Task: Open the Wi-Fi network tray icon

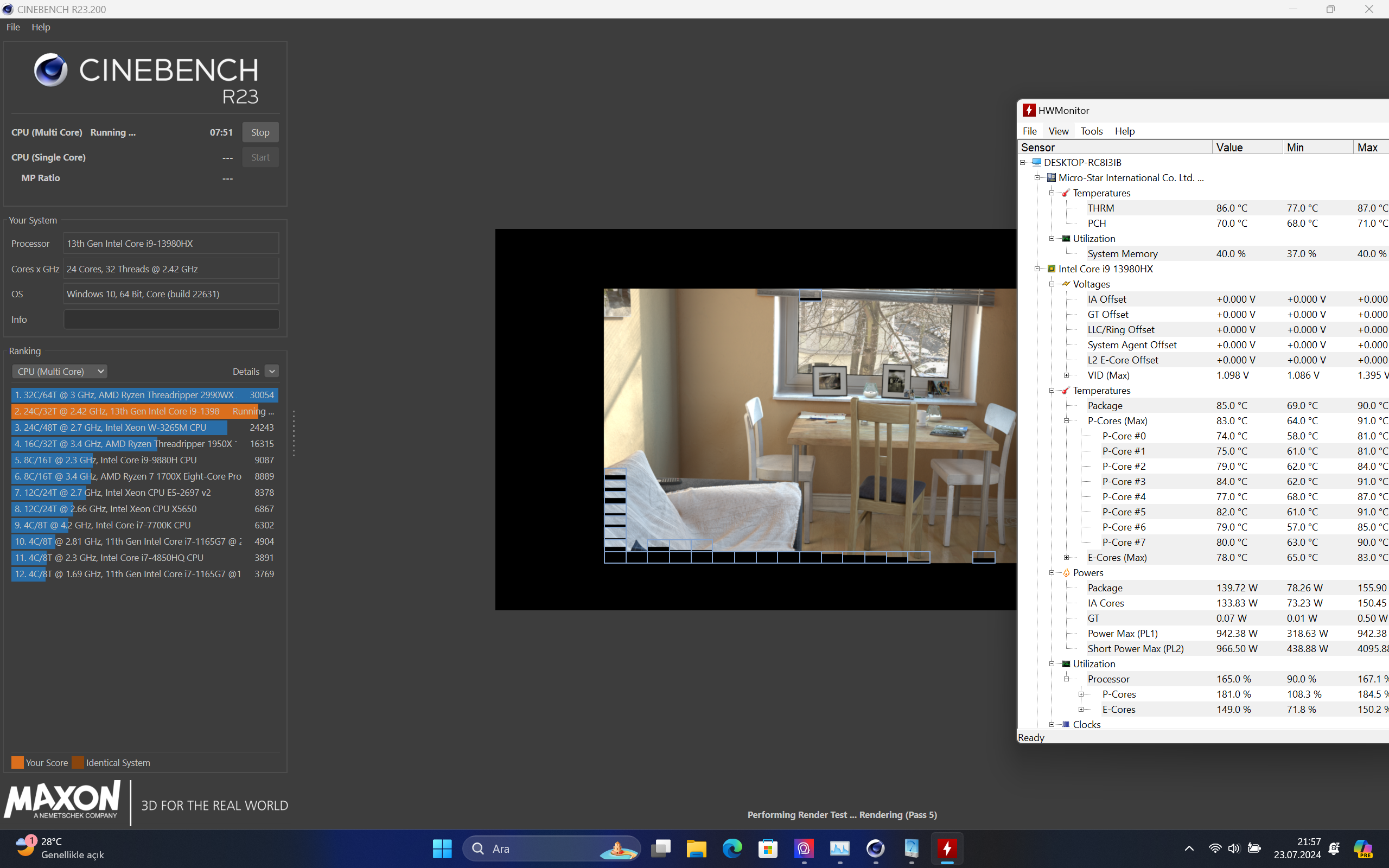Action: point(1214,848)
